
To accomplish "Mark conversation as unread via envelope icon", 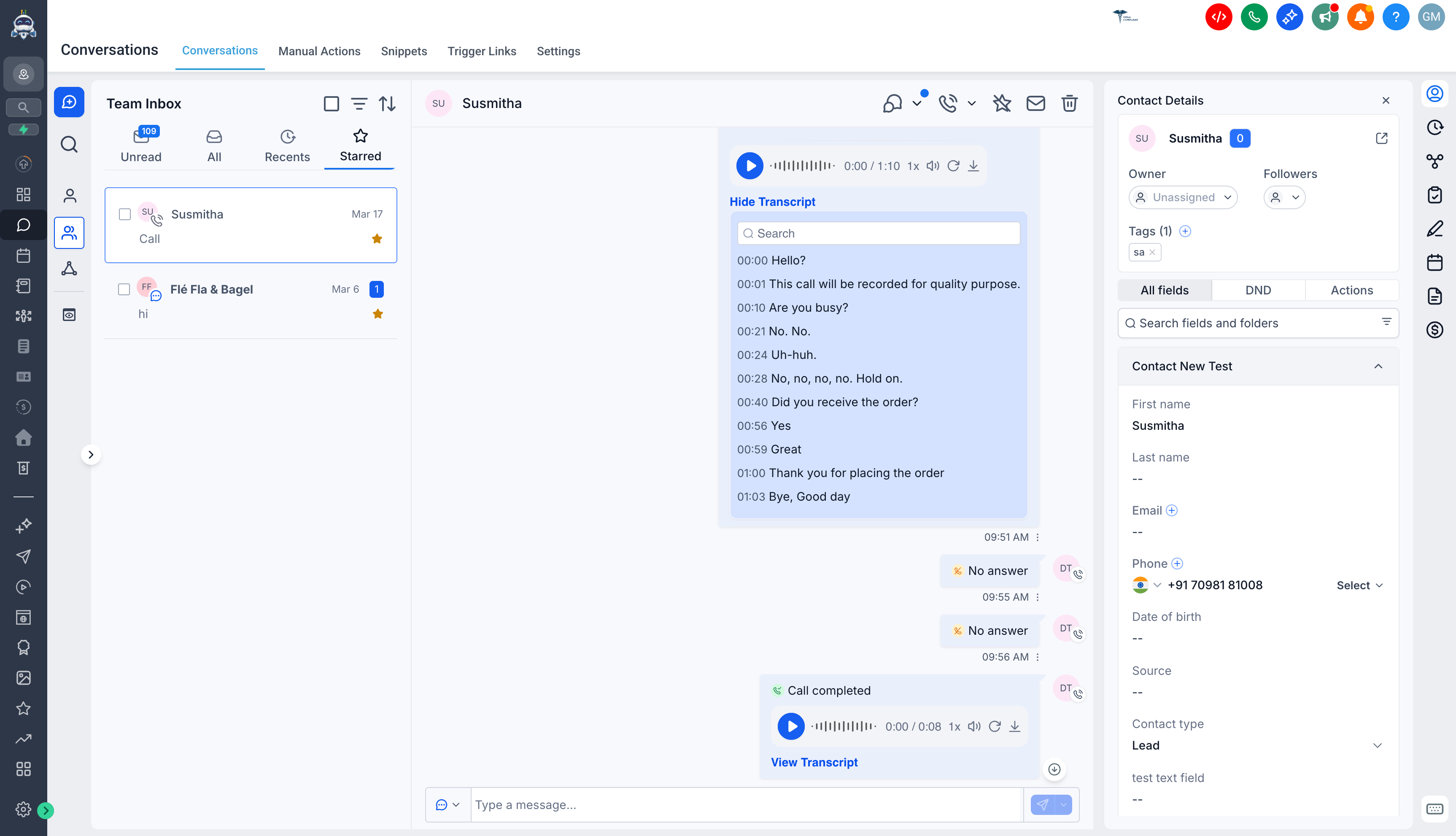I will click(x=1035, y=103).
